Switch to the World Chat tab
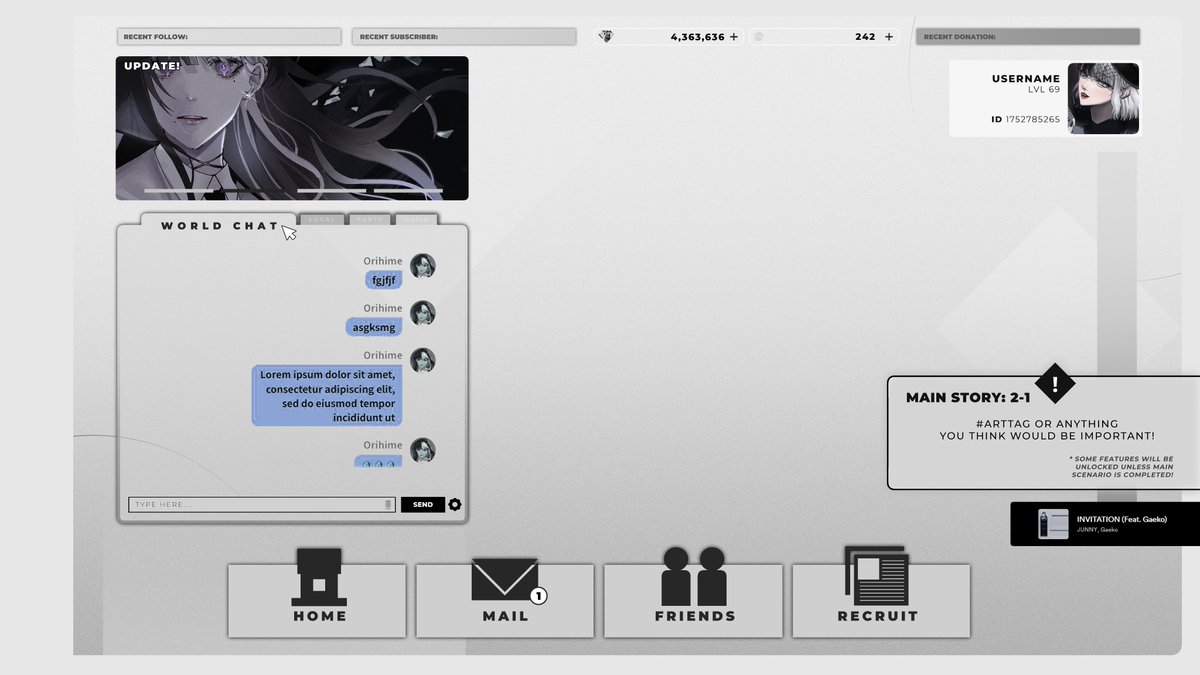The width and height of the screenshot is (1200, 675). pyautogui.click(x=220, y=225)
